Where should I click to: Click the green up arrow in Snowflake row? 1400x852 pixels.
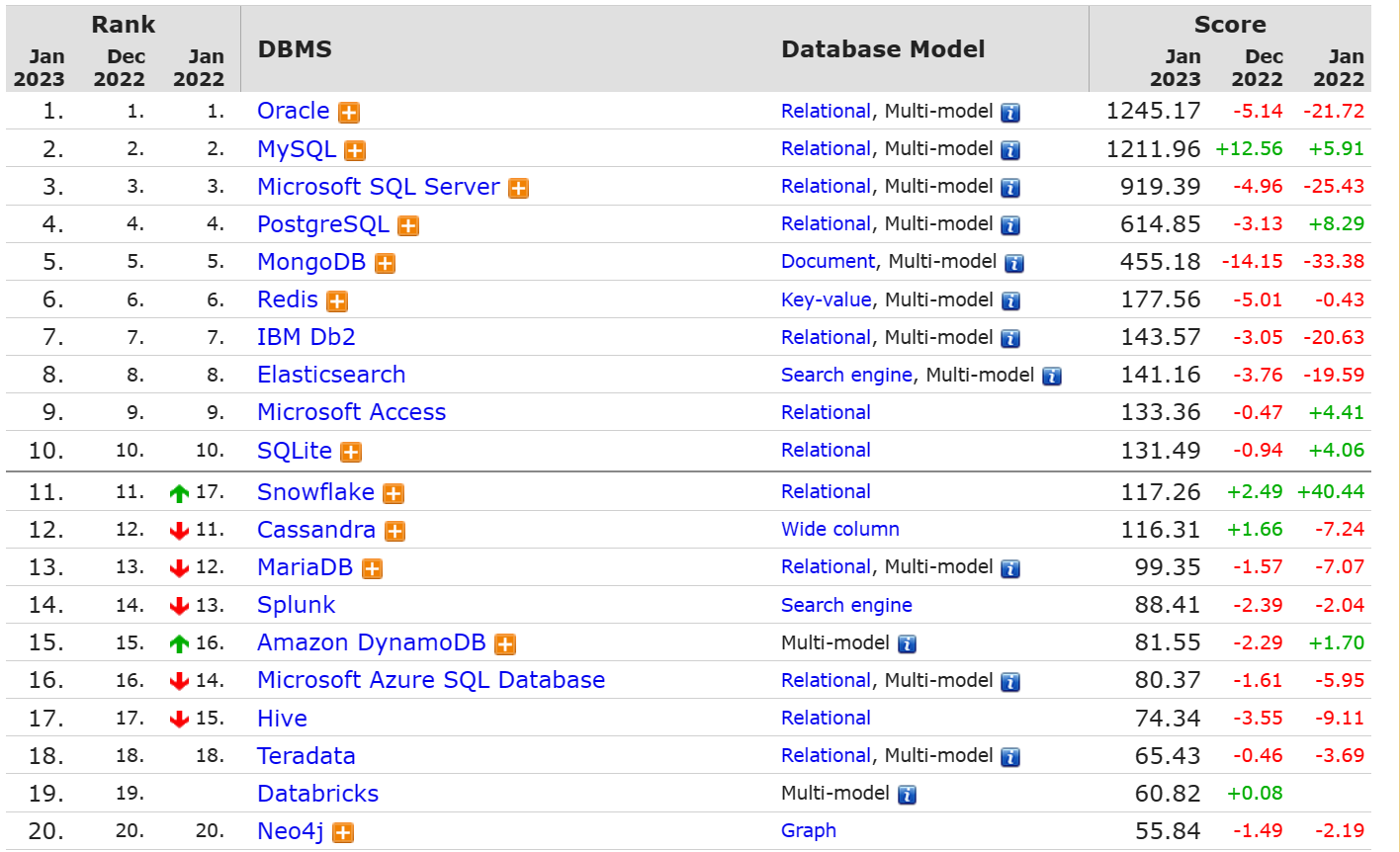[x=179, y=493]
